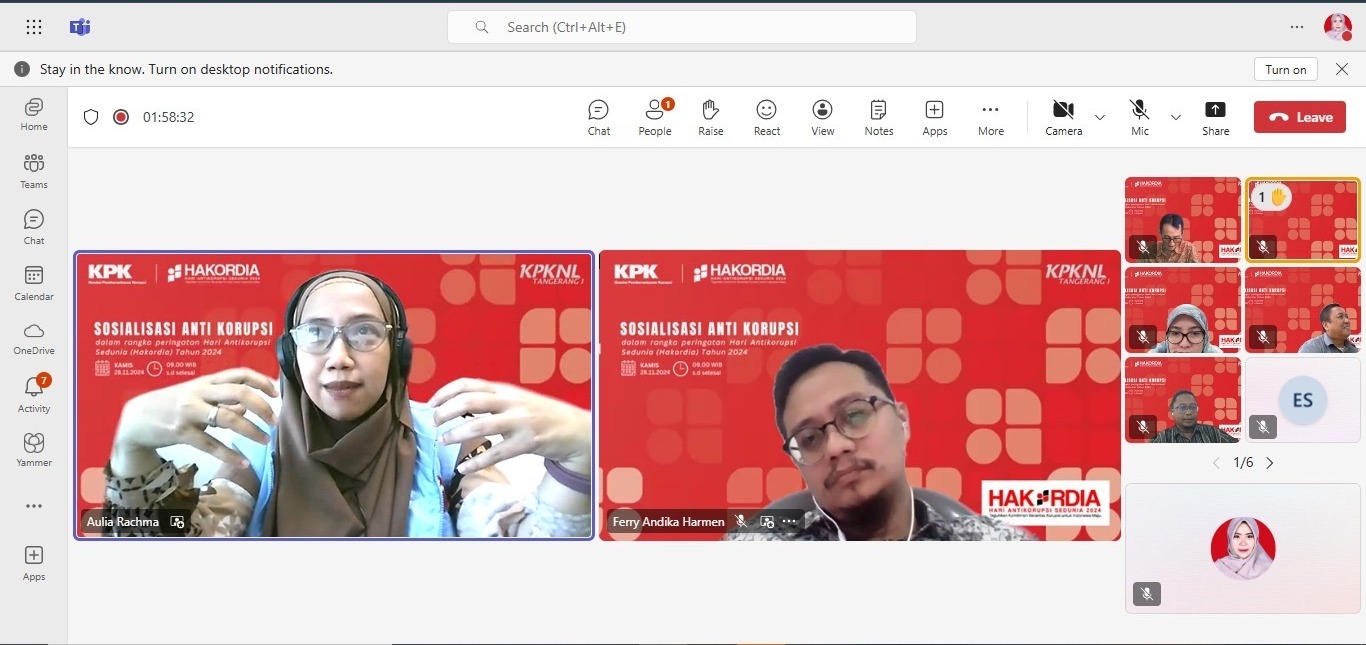Screen dimensions: 1366x645
Task: Select the ES participant tile
Action: pos(1302,400)
